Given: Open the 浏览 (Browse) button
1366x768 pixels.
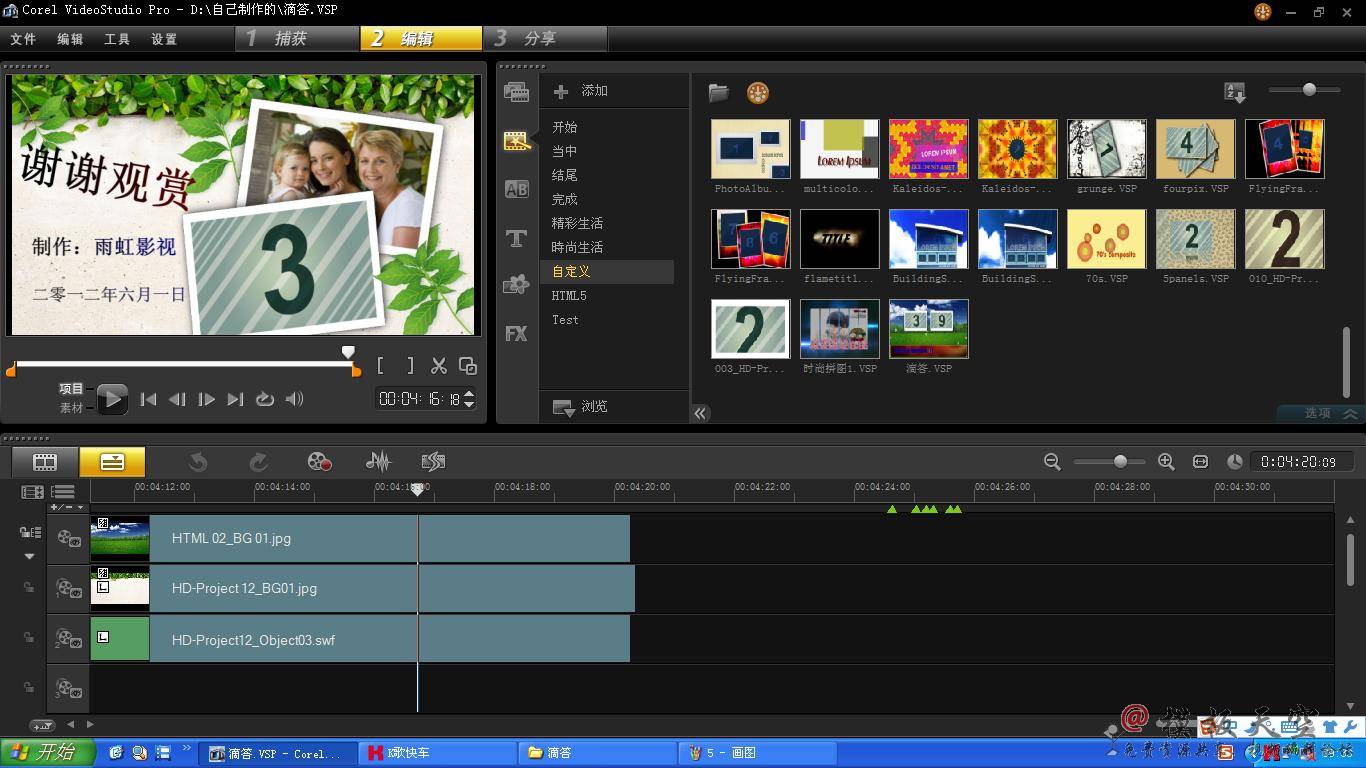Looking at the screenshot, I should 581,407.
